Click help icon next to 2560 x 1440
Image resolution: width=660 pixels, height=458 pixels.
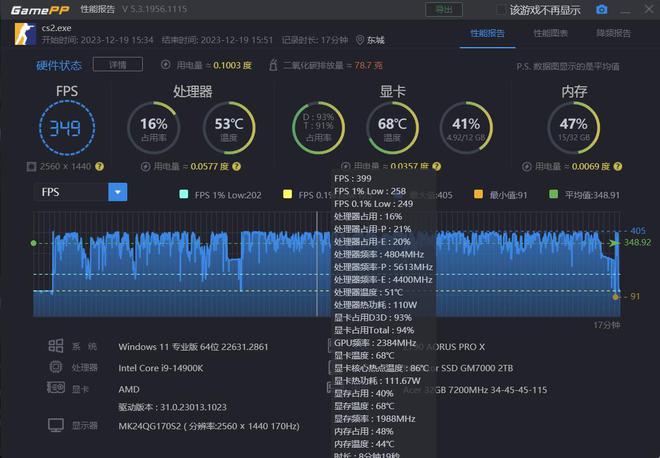pyautogui.click(x=99, y=167)
